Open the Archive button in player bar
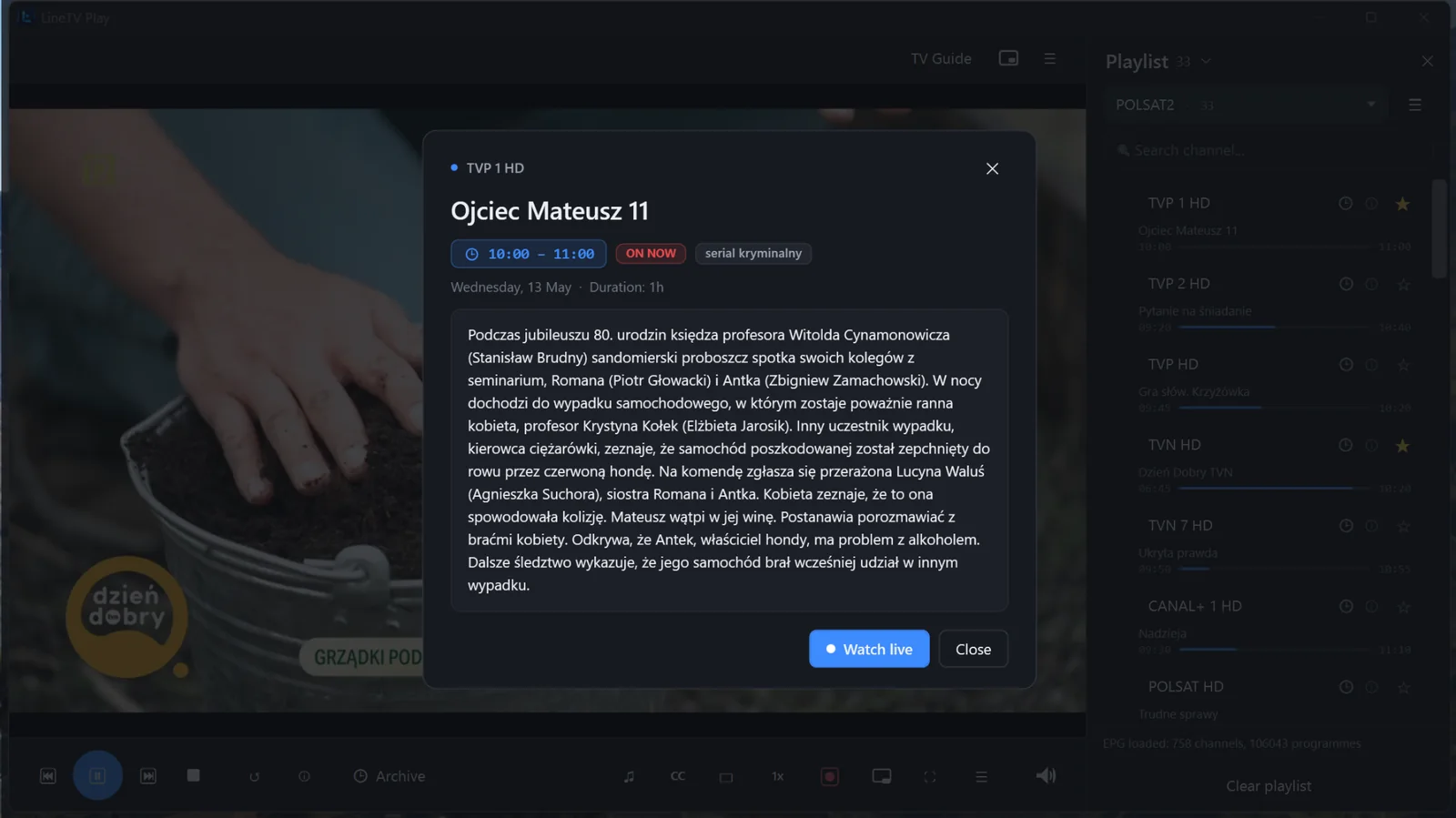The image size is (1456, 818). click(x=389, y=776)
